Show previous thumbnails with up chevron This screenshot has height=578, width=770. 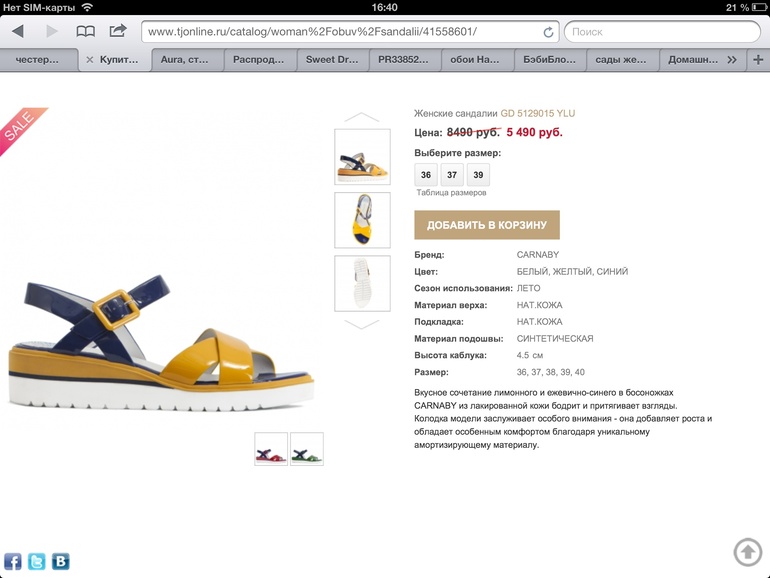pos(362,117)
